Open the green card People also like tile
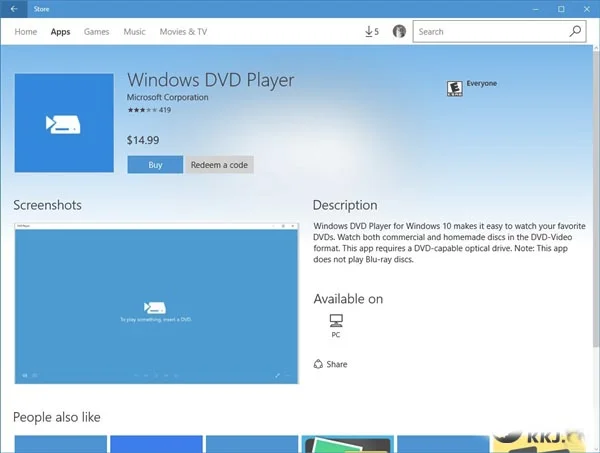The image size is (600, 453). (x=347, y=444)
